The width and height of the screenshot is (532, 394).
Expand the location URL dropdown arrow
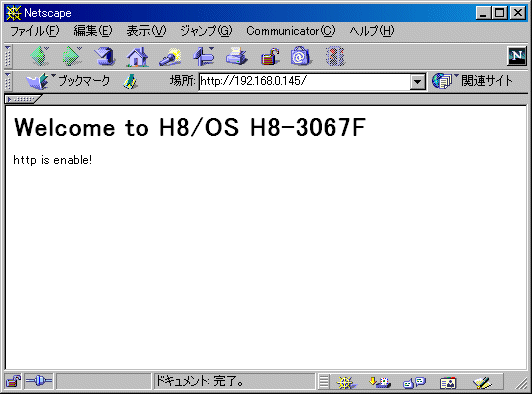point(418,82)
